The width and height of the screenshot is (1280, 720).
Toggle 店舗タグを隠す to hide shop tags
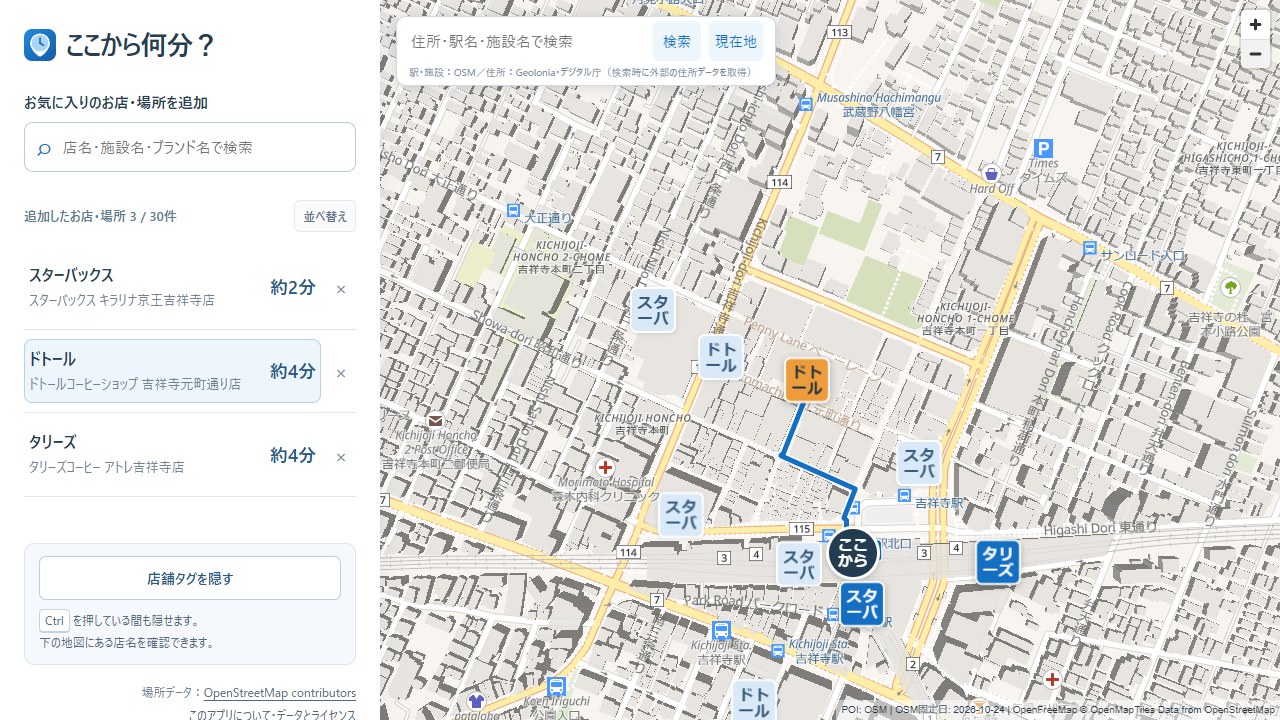(190, 578)
